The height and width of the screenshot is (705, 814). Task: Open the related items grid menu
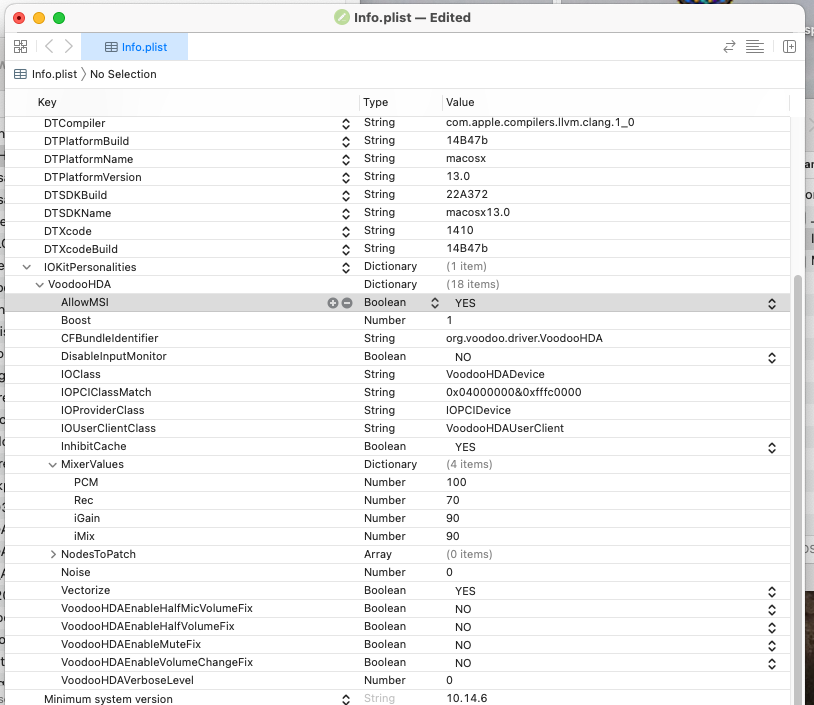click(20, 47)
